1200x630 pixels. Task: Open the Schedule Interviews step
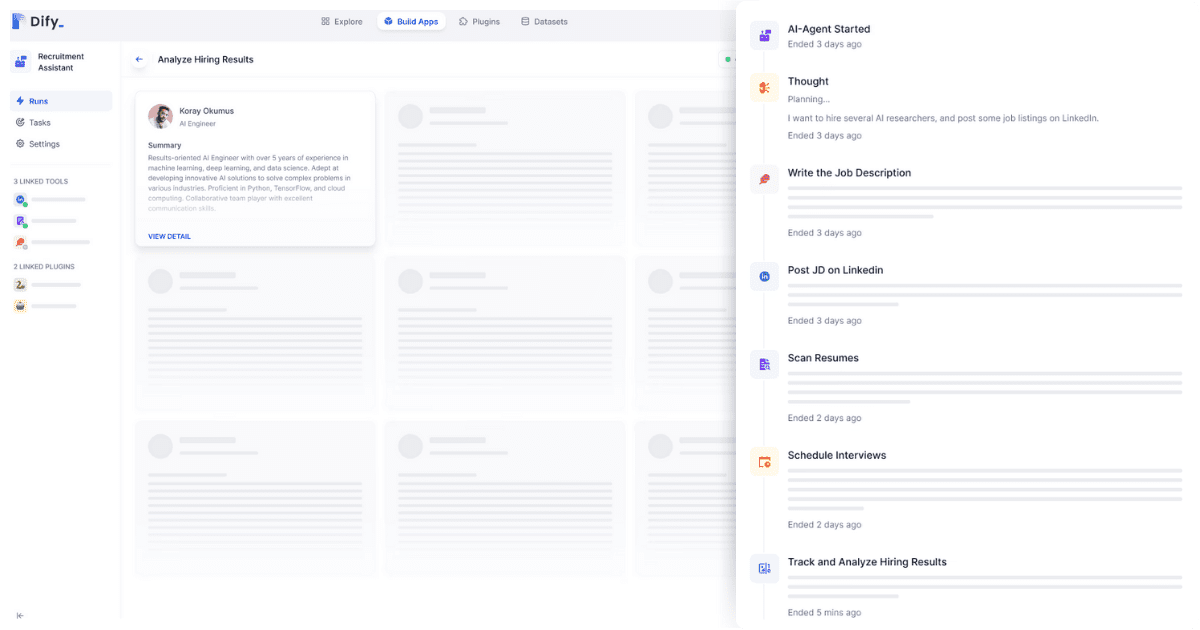pos(837,455)
